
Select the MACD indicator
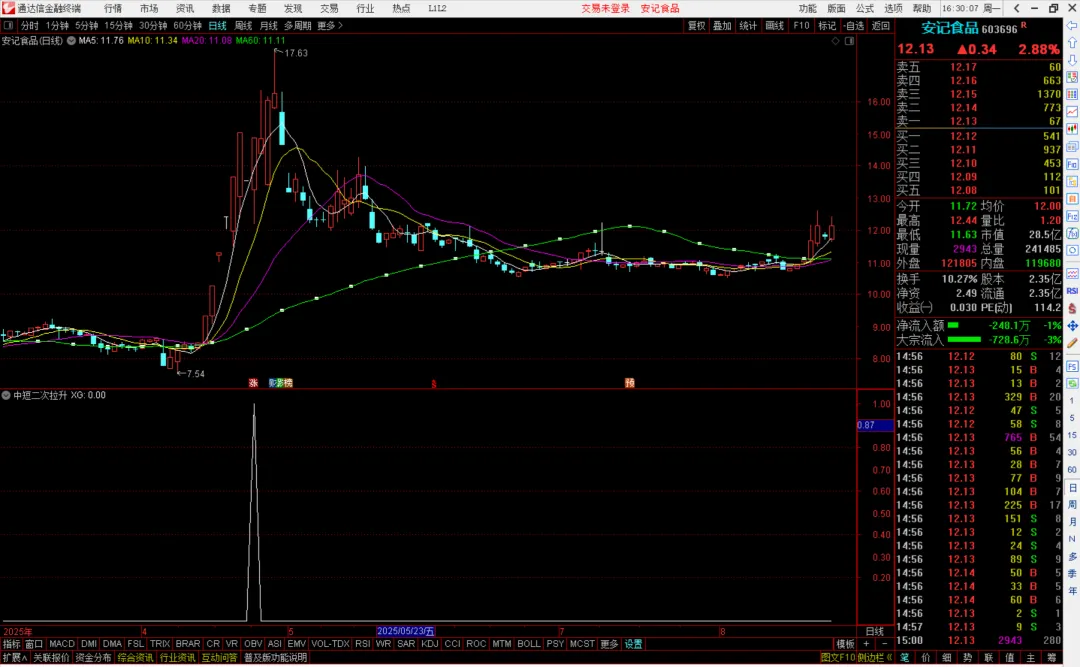click(x=61, y=644)
